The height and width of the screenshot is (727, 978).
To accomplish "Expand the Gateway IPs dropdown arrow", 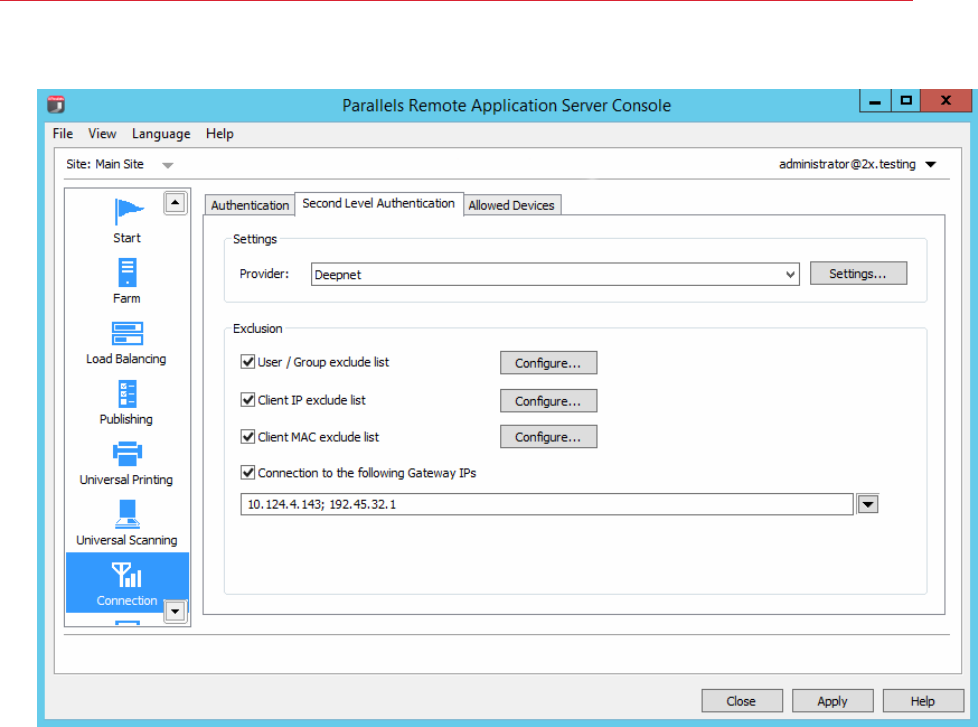I will (868, 504).
